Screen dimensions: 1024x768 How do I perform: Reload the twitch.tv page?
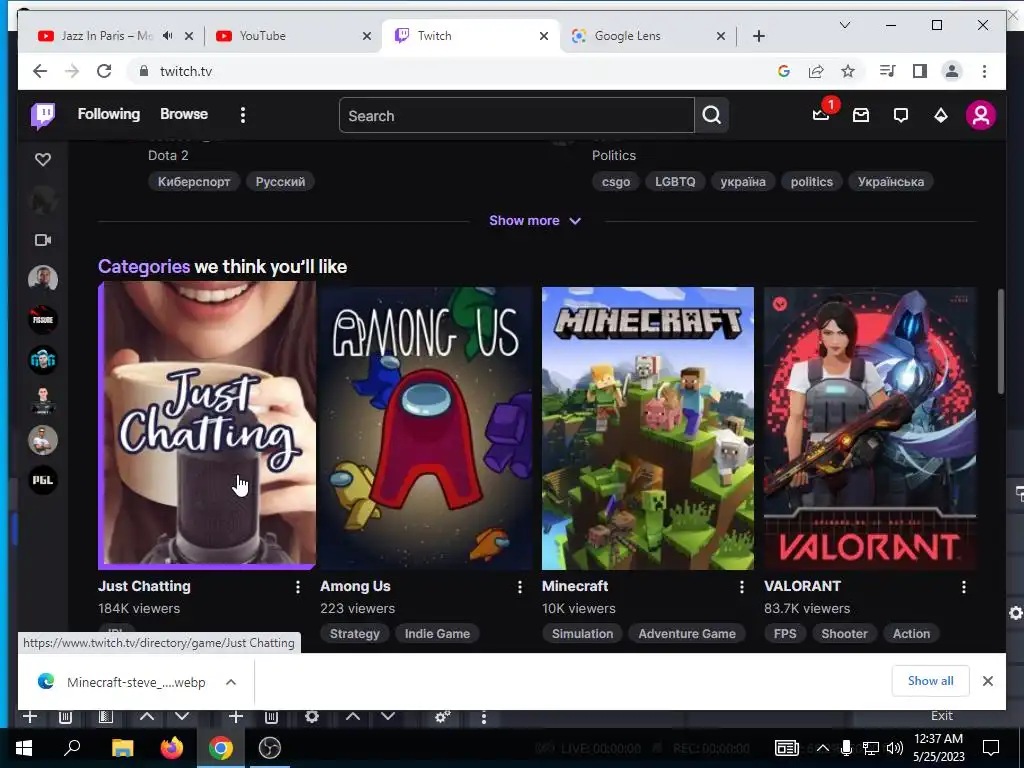click(x=104, y=71)
